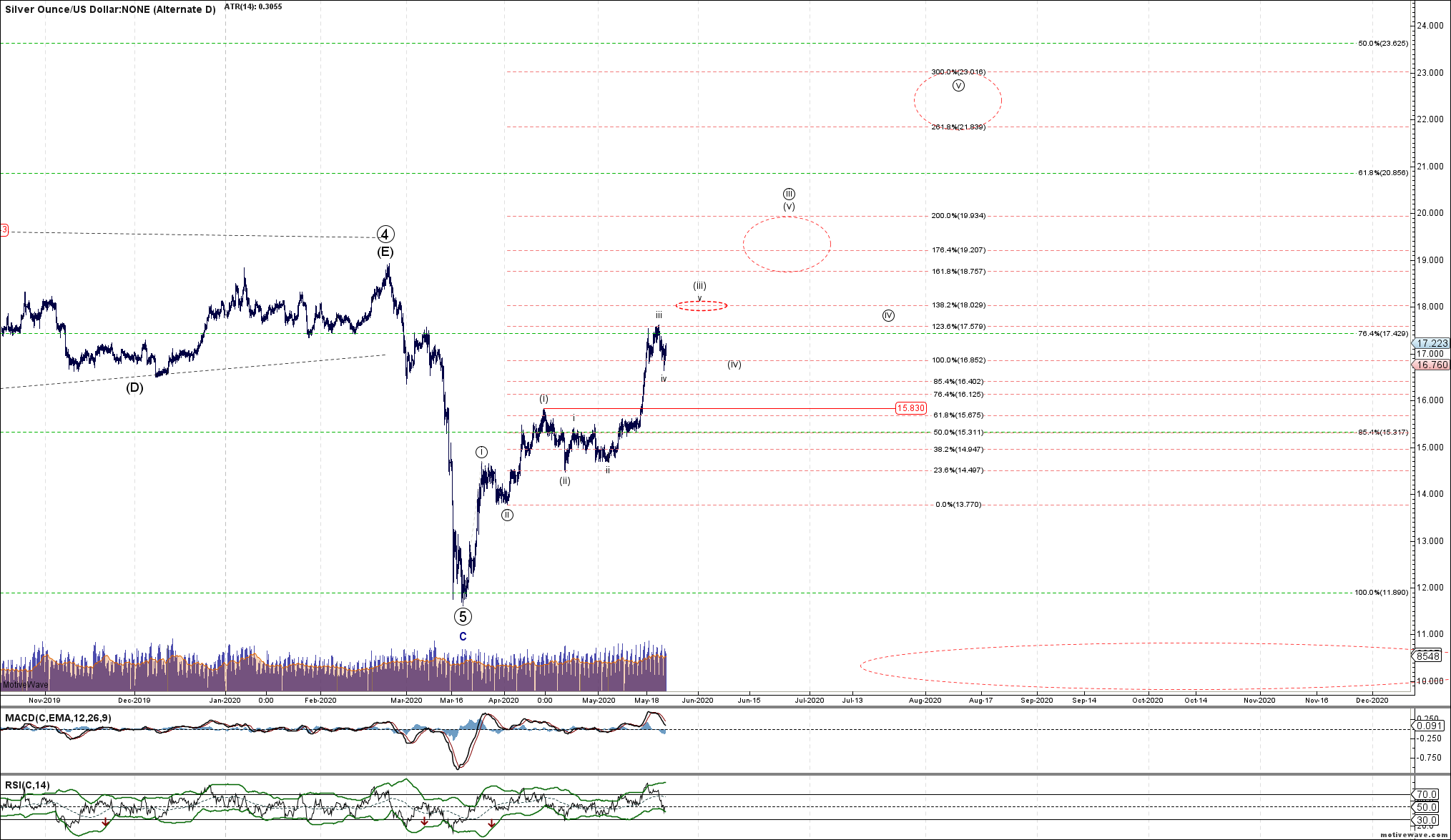This screenshot has height=840, width=1451.
Task: Click the MACD value tag 0.091
Action: pyautogui.click(x=1428, y=726)
